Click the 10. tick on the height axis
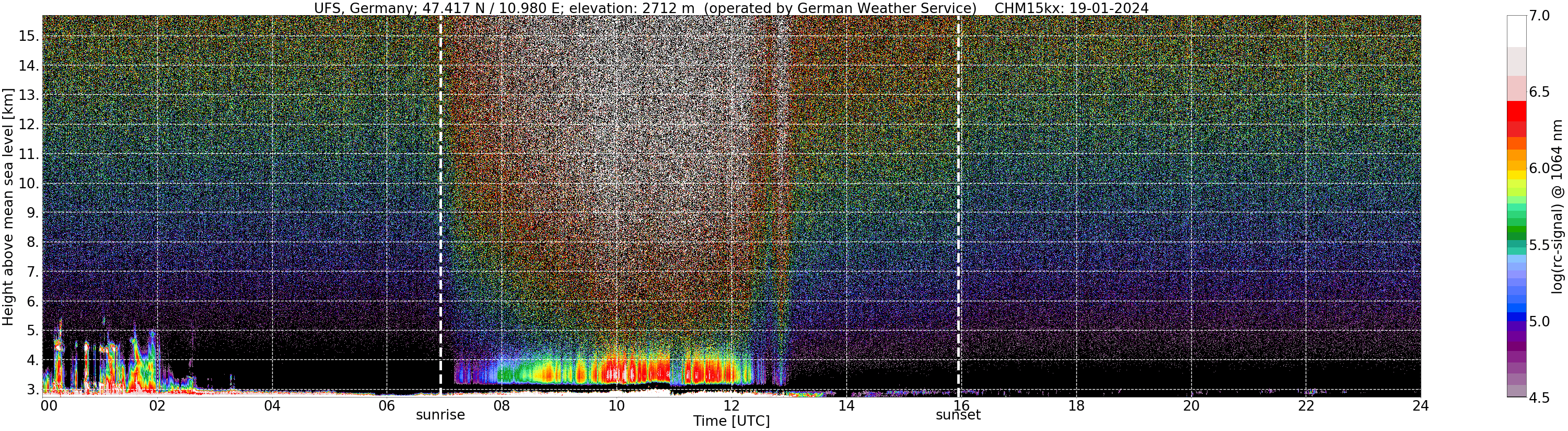This screenshot has width=1568, height=431. [x=29, y=184]
